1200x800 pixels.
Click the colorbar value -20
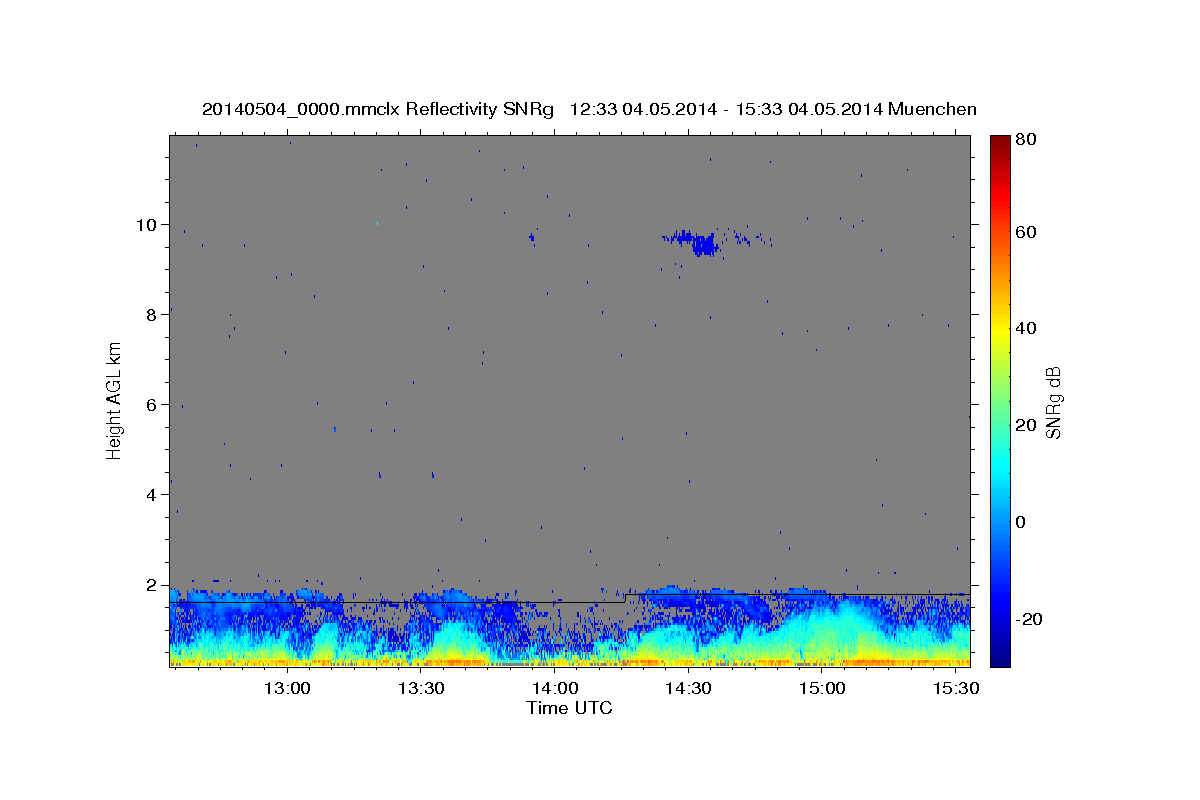1031,619
